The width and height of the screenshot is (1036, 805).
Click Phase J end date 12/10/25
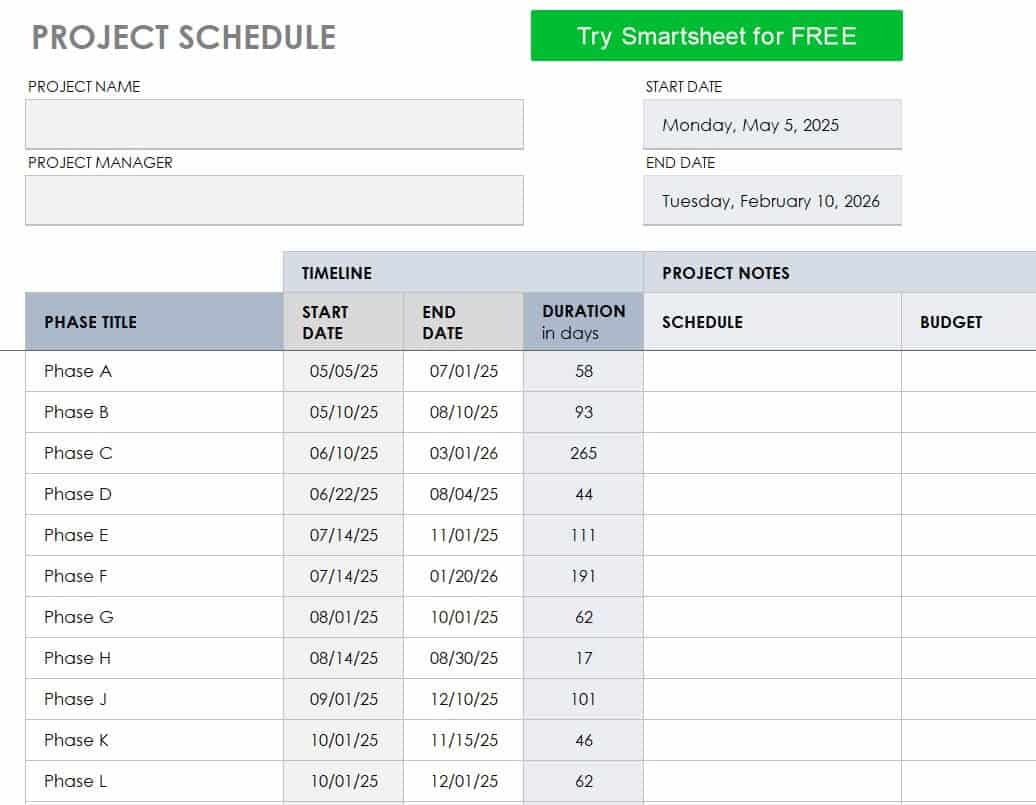pos(463,699)
